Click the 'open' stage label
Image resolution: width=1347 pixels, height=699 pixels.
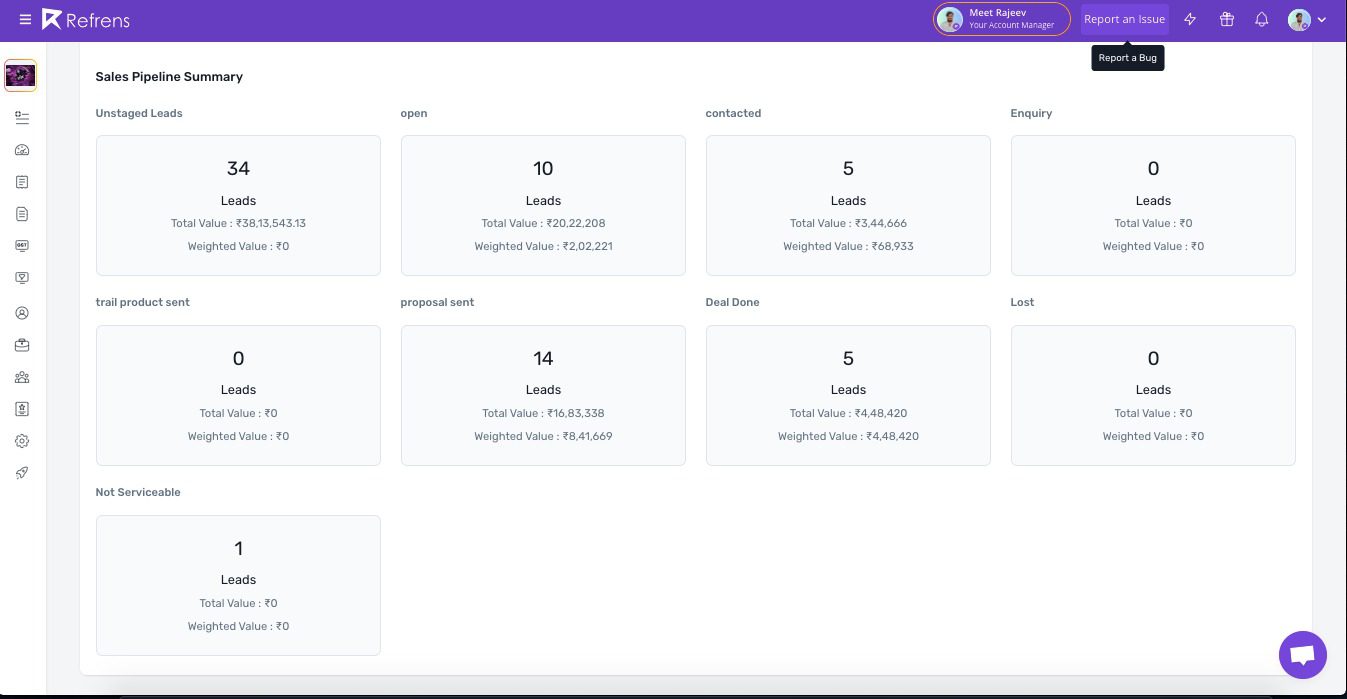tap(414, 114)
